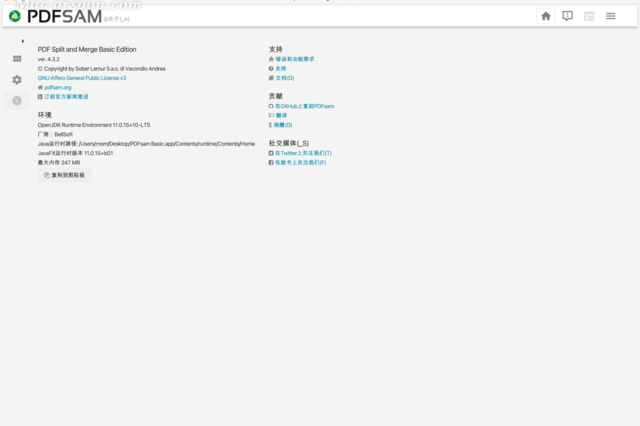Open the settings gear in sidebar
This screenshot has width=640, height=426.
pos(17,80)
